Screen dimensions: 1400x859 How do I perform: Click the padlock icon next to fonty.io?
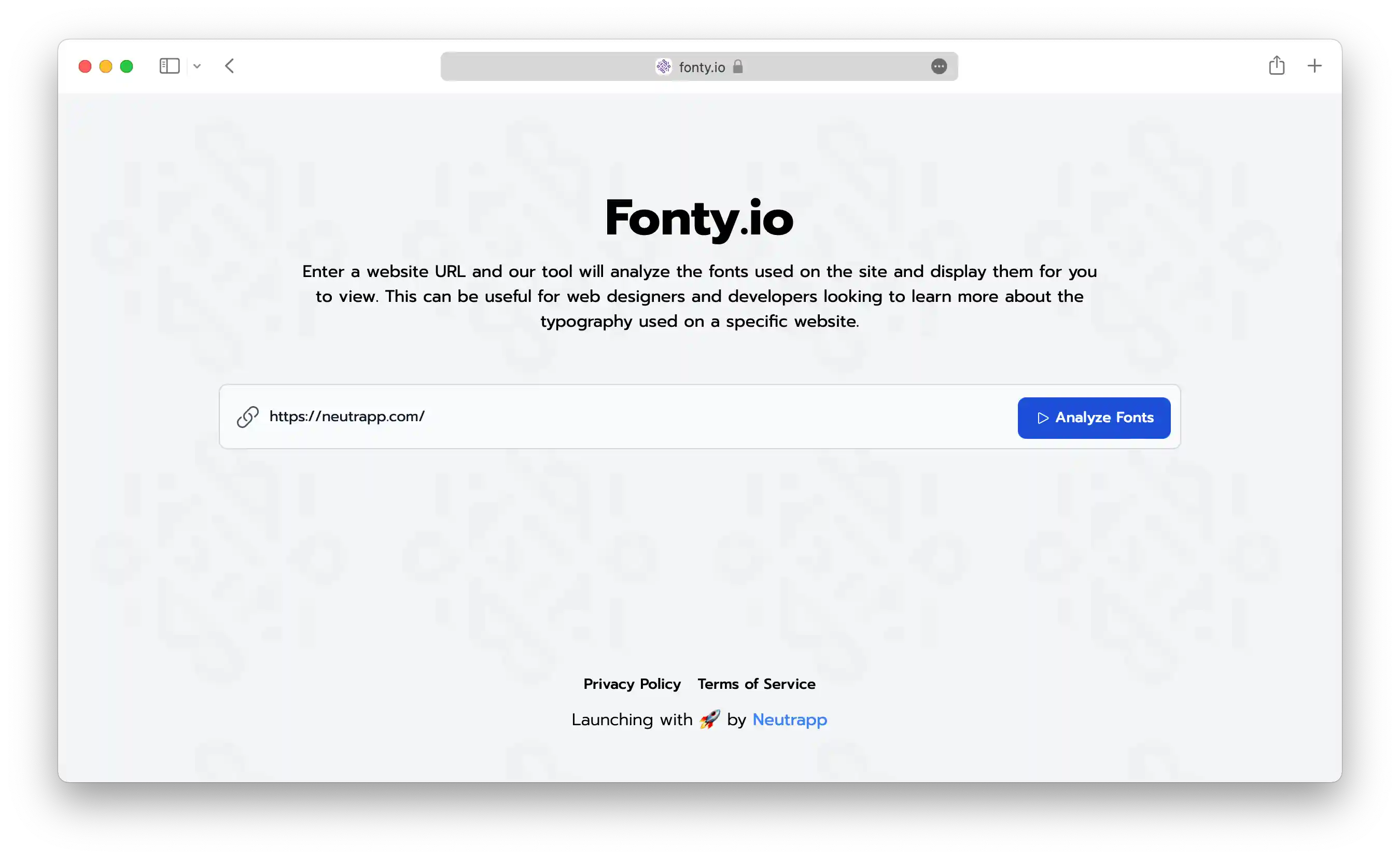tap(739, 66)
